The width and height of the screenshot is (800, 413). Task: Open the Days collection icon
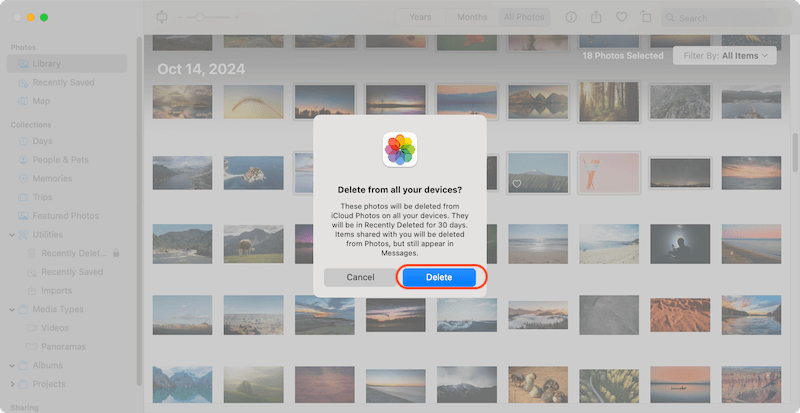tap(23, 141)
